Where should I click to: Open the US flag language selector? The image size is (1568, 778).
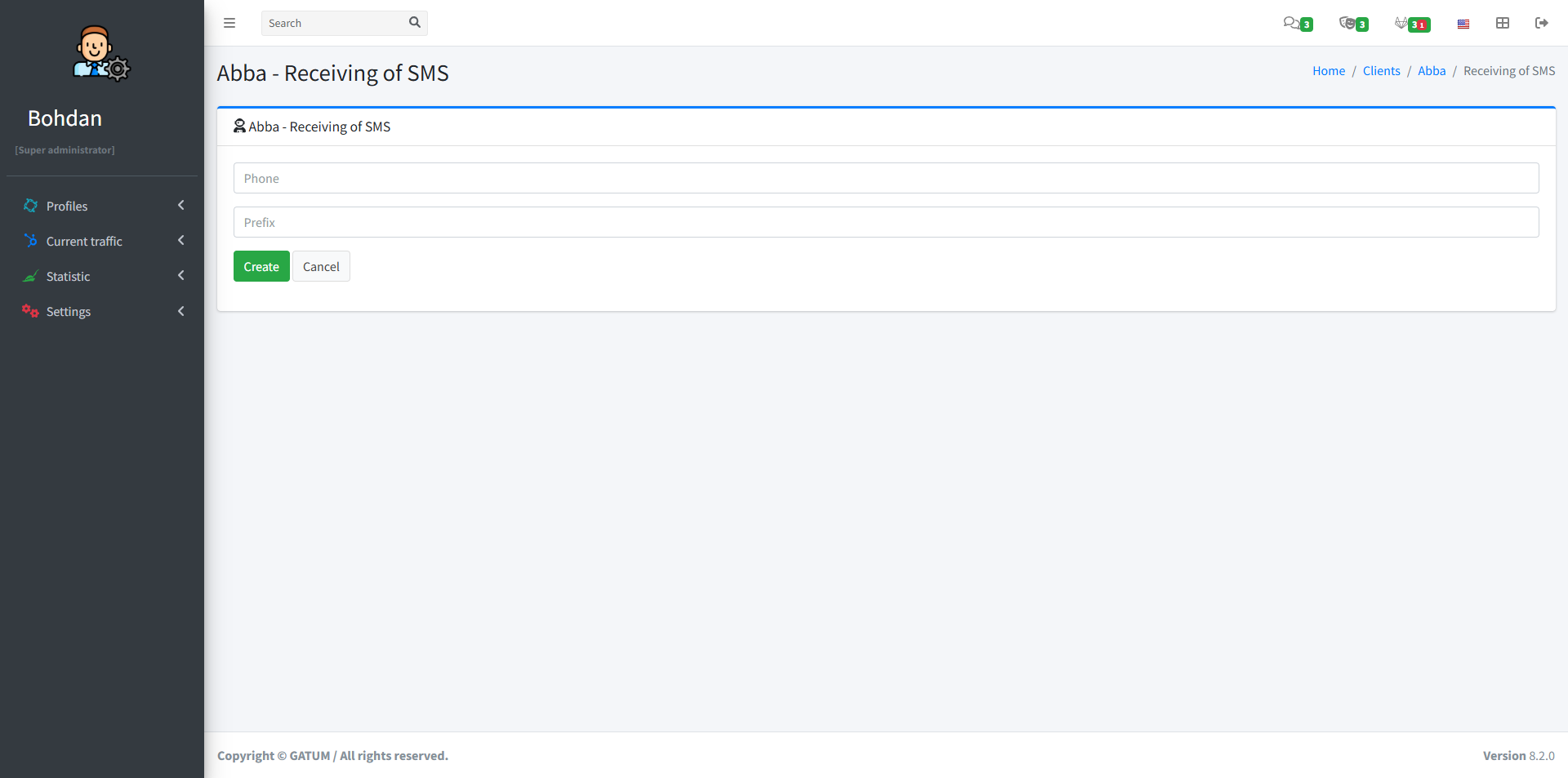click(1463, 24)
